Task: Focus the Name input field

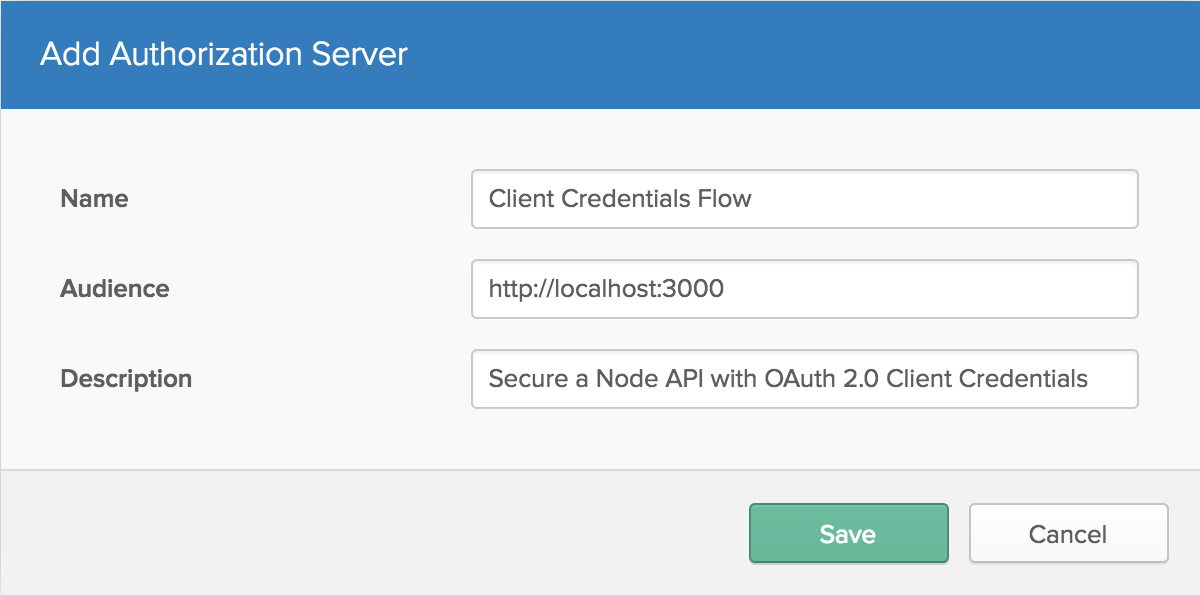Action: tap(804, 199)
